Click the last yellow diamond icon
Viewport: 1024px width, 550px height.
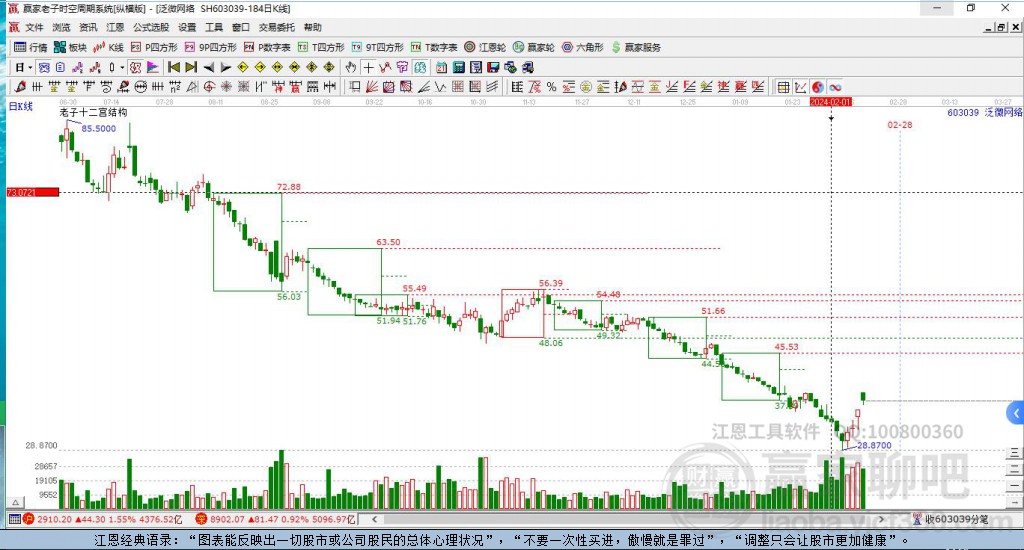click(x=328, y=67)
